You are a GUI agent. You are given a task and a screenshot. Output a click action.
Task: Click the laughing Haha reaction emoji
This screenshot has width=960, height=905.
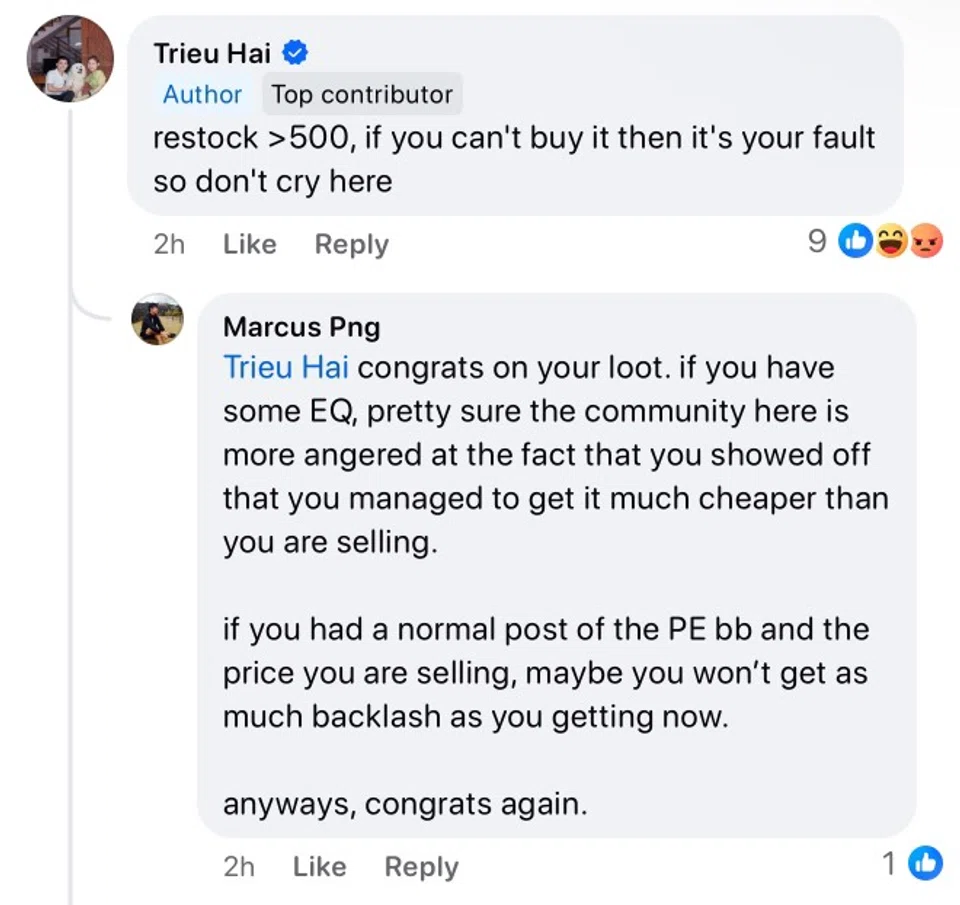click(890, 241)
